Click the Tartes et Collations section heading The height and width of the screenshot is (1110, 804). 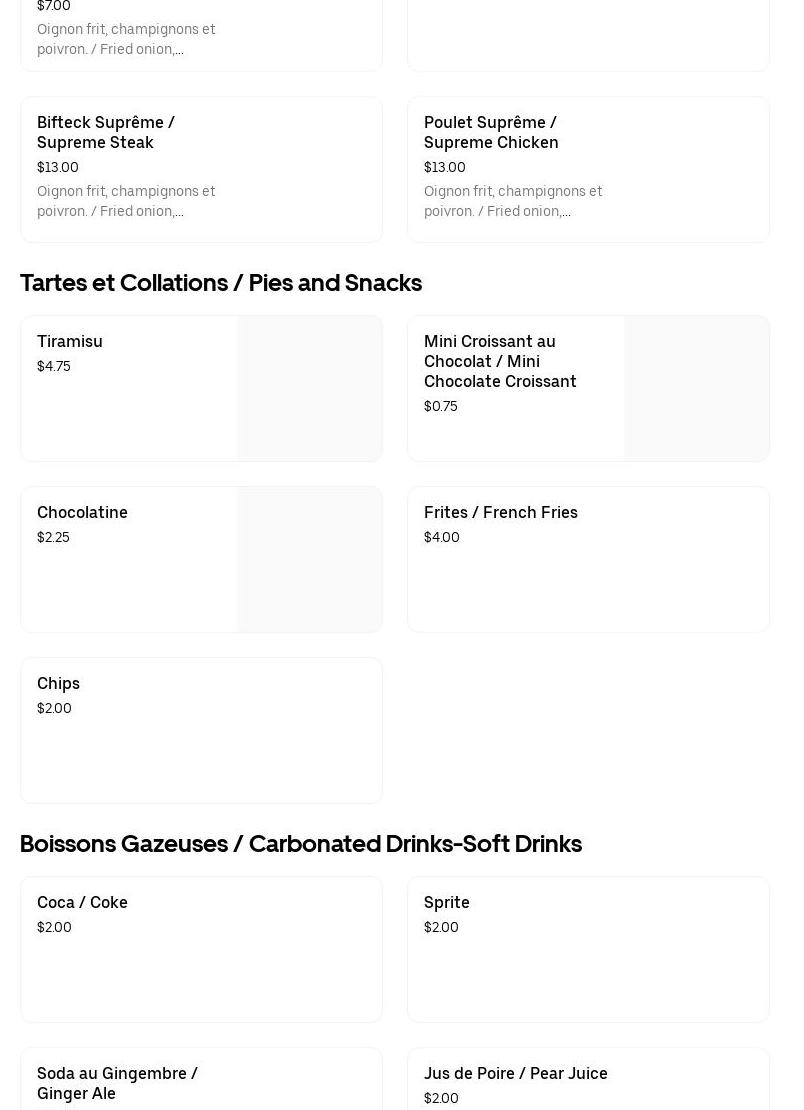pos(221,283)
